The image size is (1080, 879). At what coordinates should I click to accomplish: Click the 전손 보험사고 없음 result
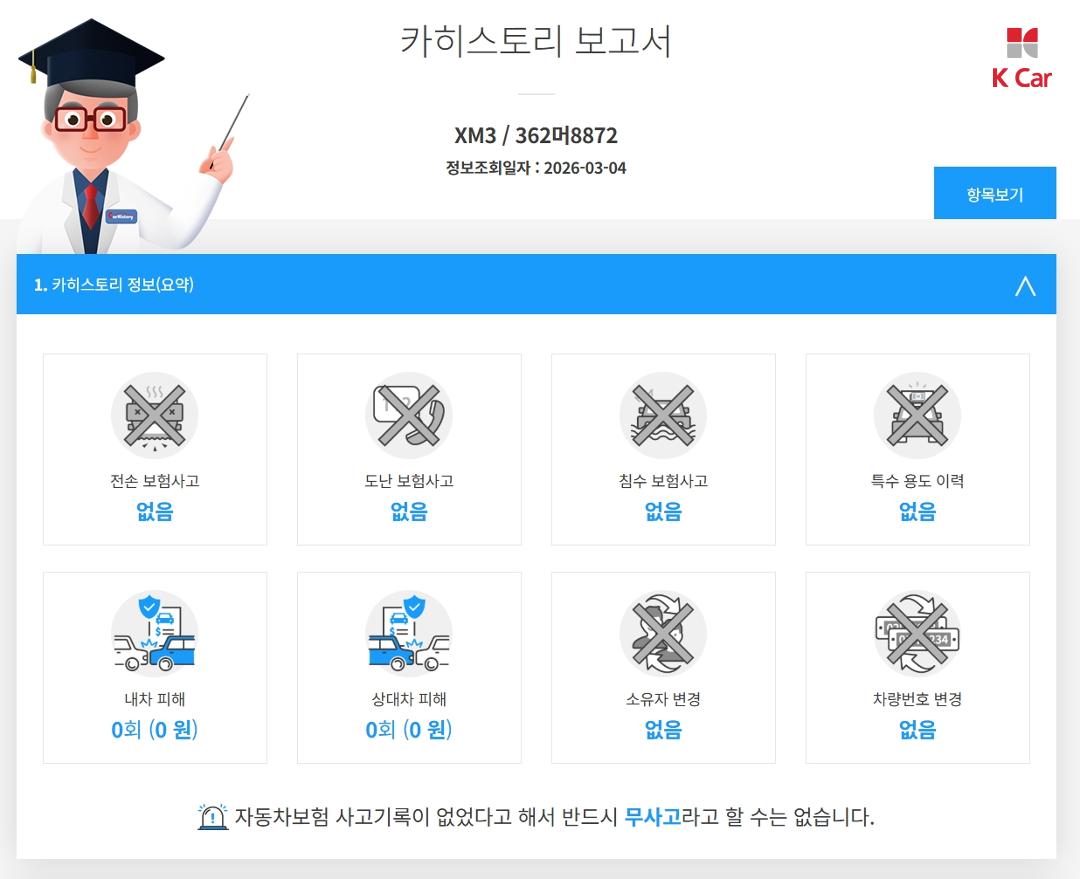[154, 511]
